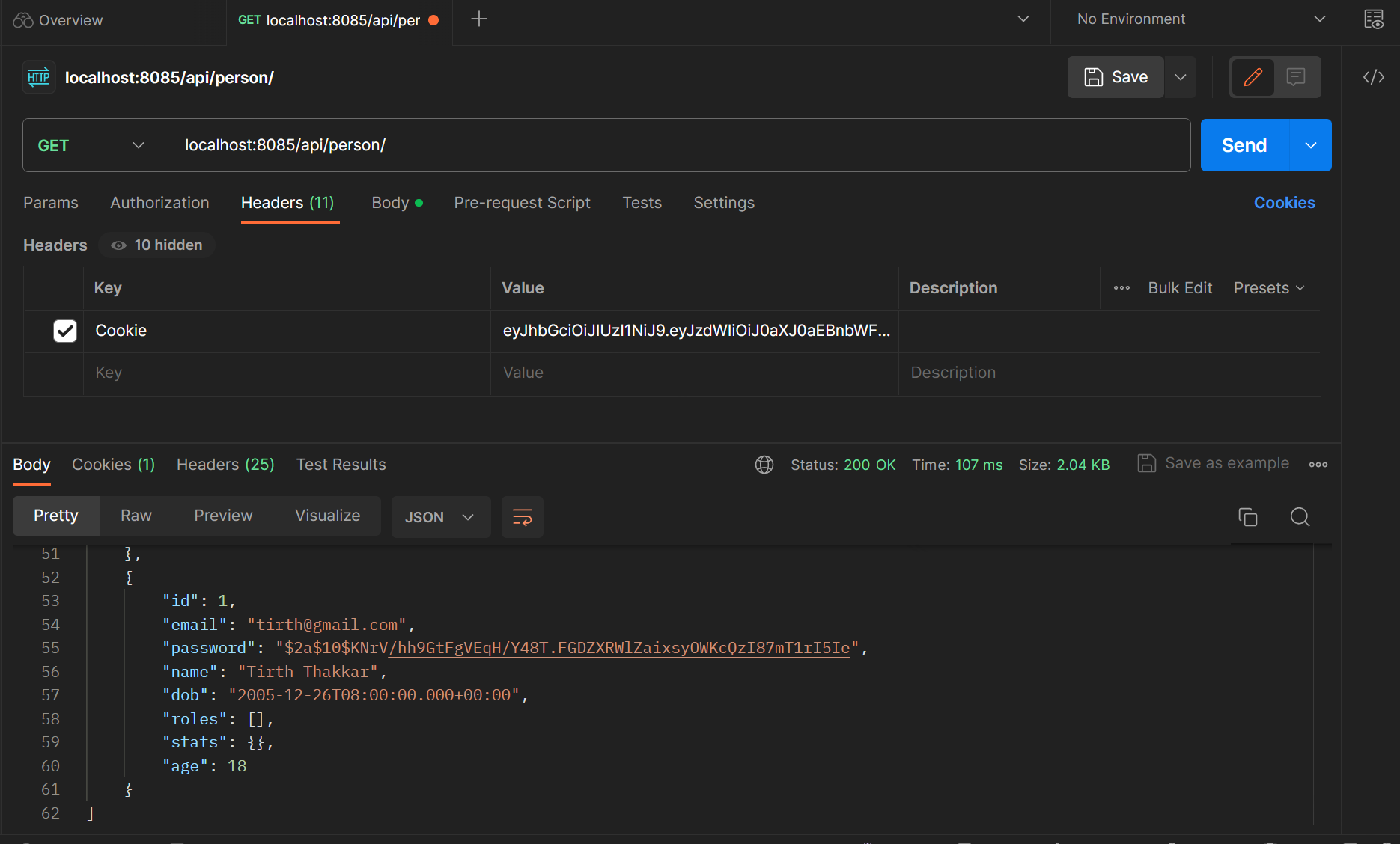Expand the open tabs list chevron
The image size is (1400, 844).
click(1023, 19)
